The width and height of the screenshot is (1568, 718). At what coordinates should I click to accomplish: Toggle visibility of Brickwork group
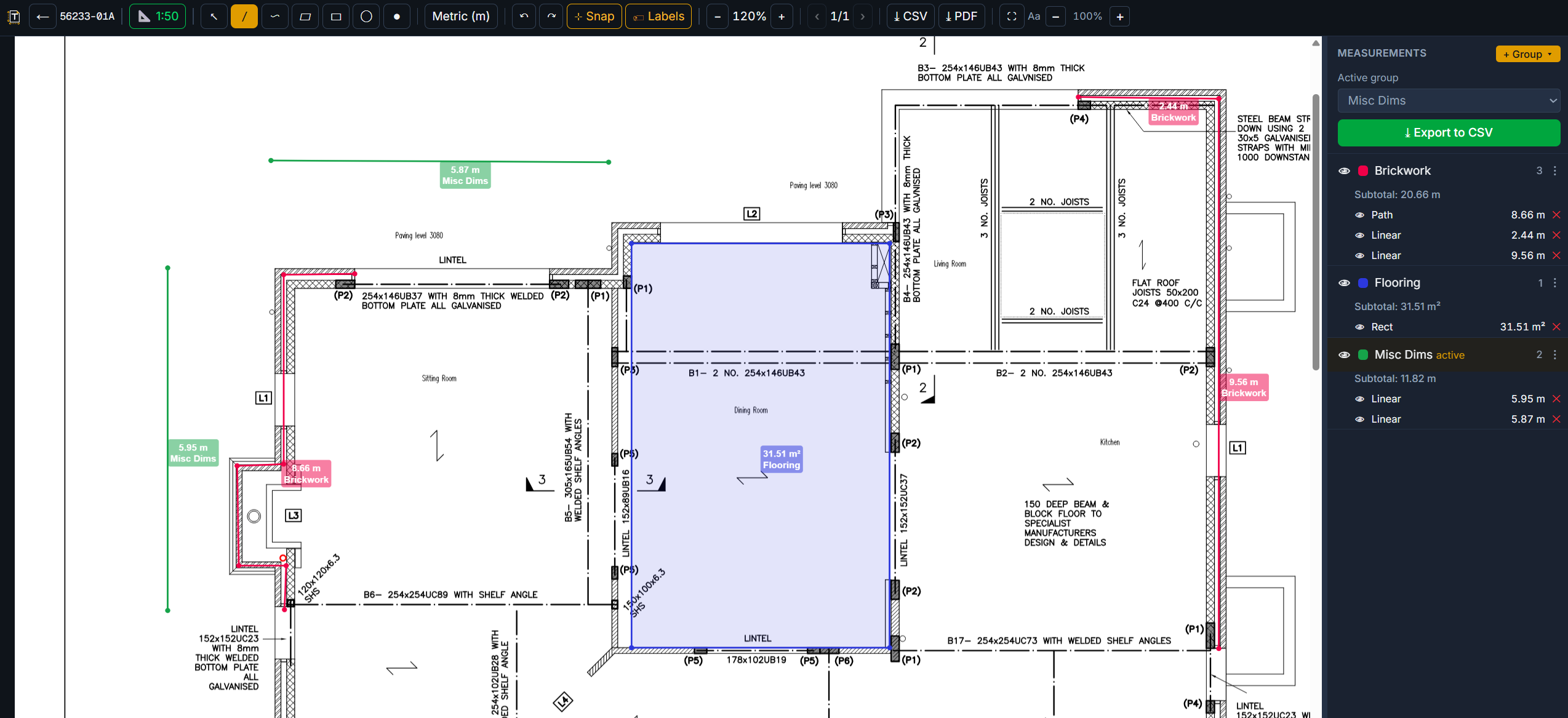tap(1345, 171)
